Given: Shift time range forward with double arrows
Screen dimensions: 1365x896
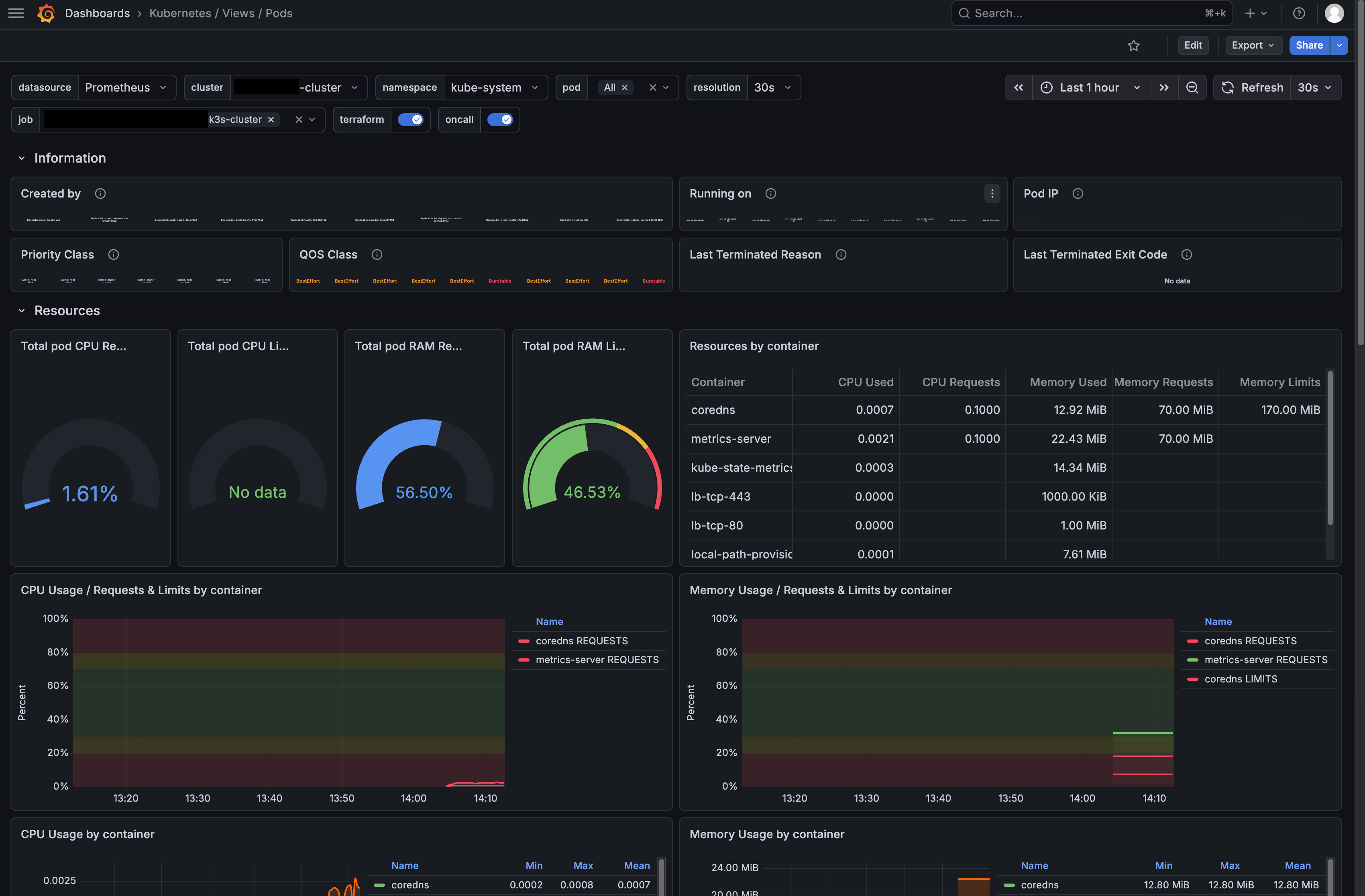Looking at the screenshot, I should (x=1164, y=87).
